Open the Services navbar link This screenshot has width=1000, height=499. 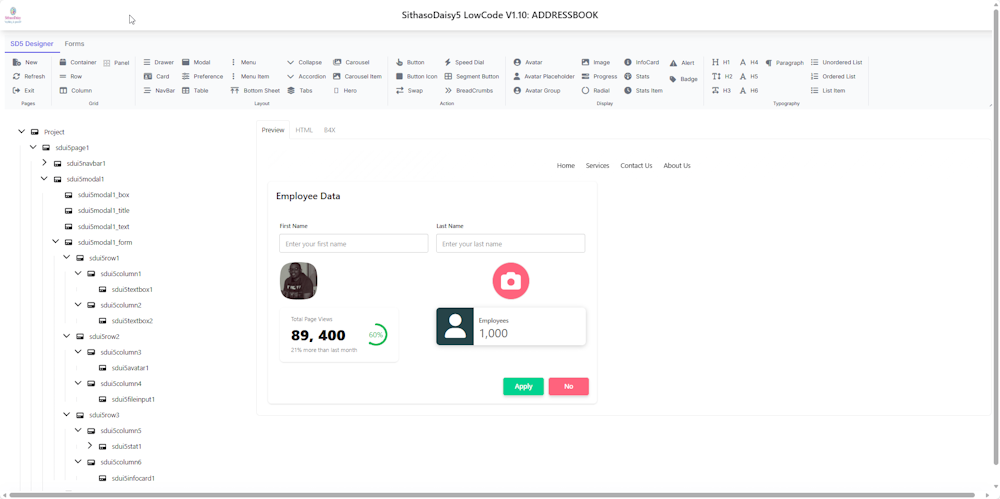point(598,165)
